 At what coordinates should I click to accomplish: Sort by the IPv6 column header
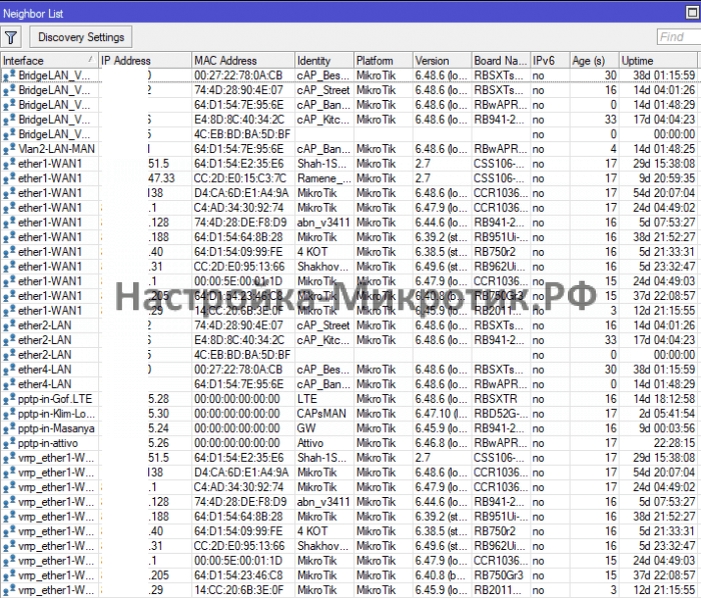tap(550, 60)
